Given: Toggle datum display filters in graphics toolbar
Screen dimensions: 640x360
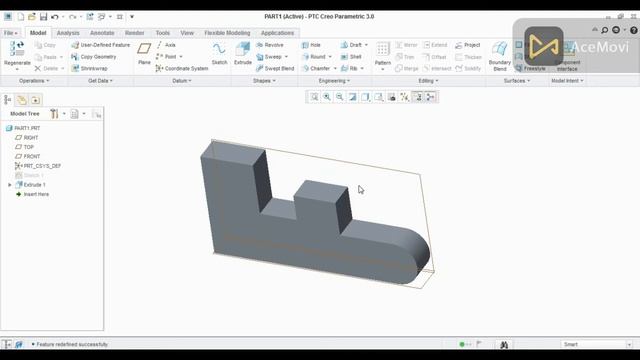Looking at the screenshot, I should (x=404, y=97).
